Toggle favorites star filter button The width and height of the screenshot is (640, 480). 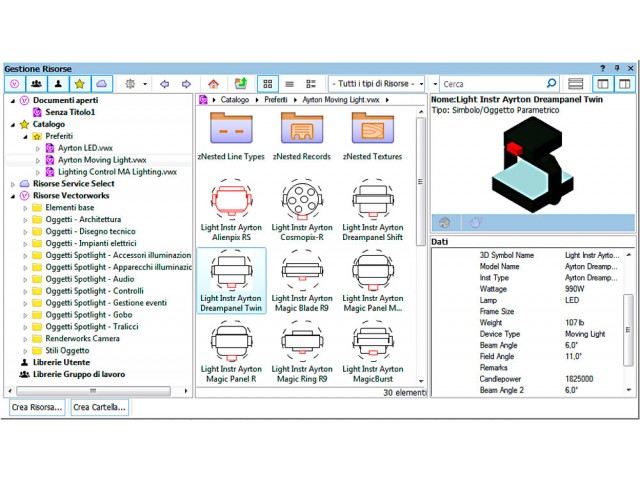click(80, 84)
